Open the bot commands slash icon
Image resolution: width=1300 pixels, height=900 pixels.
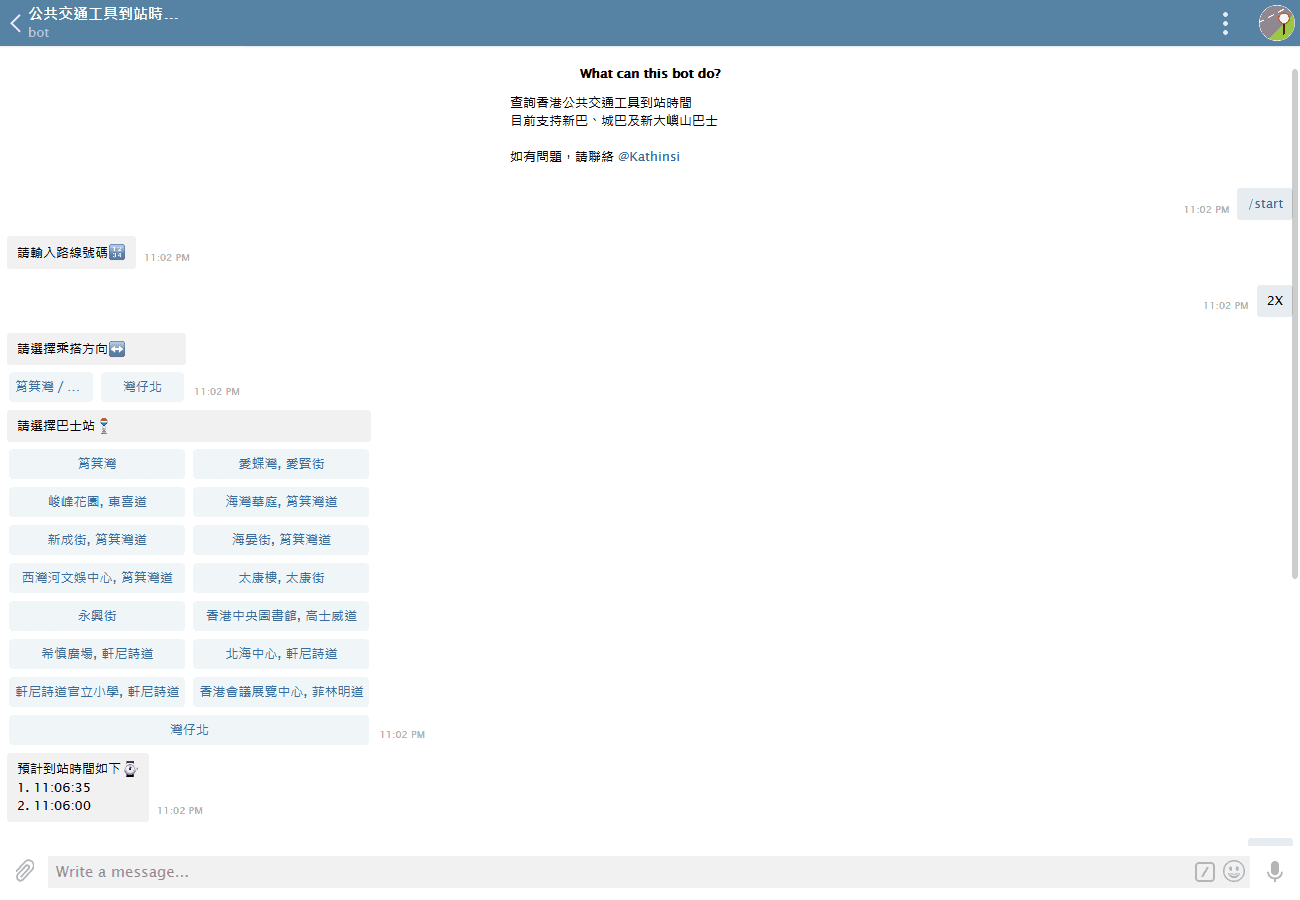coord(1204,871)
